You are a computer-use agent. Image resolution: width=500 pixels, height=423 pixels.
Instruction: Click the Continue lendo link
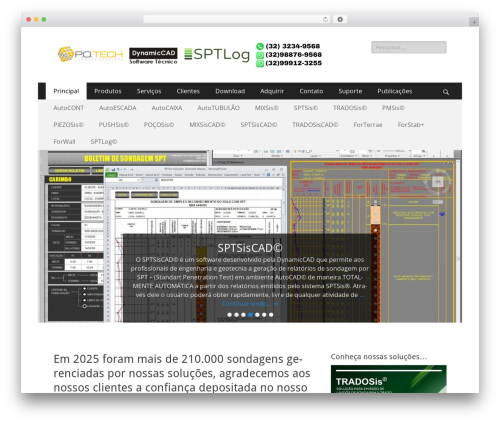(x=250, y=304)
